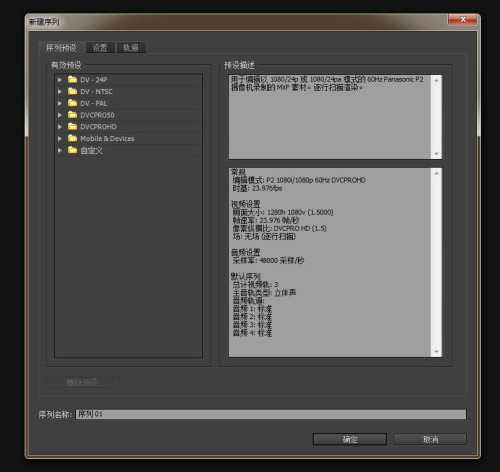This screenshot has width=500, height=472.
Task: Click the 编辑模式 P2 1080i/1080p line
Action: coord(299,180)
